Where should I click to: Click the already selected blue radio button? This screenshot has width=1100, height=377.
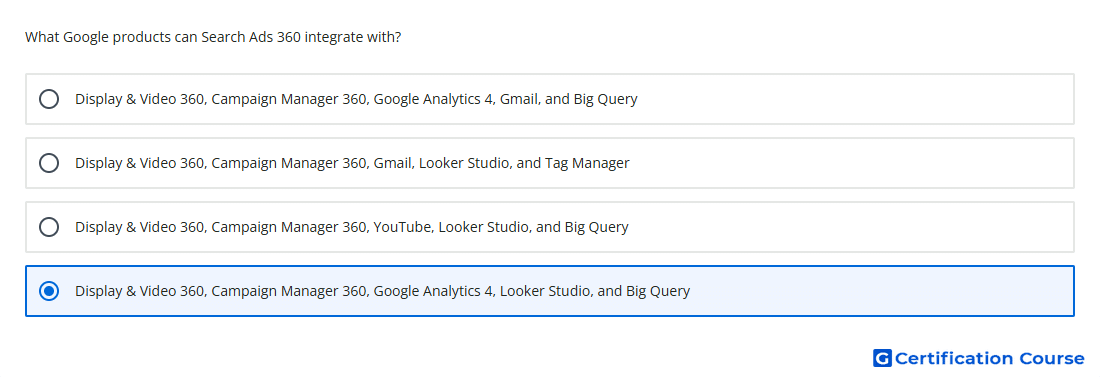pyautogui.click(x=49, y=291)
